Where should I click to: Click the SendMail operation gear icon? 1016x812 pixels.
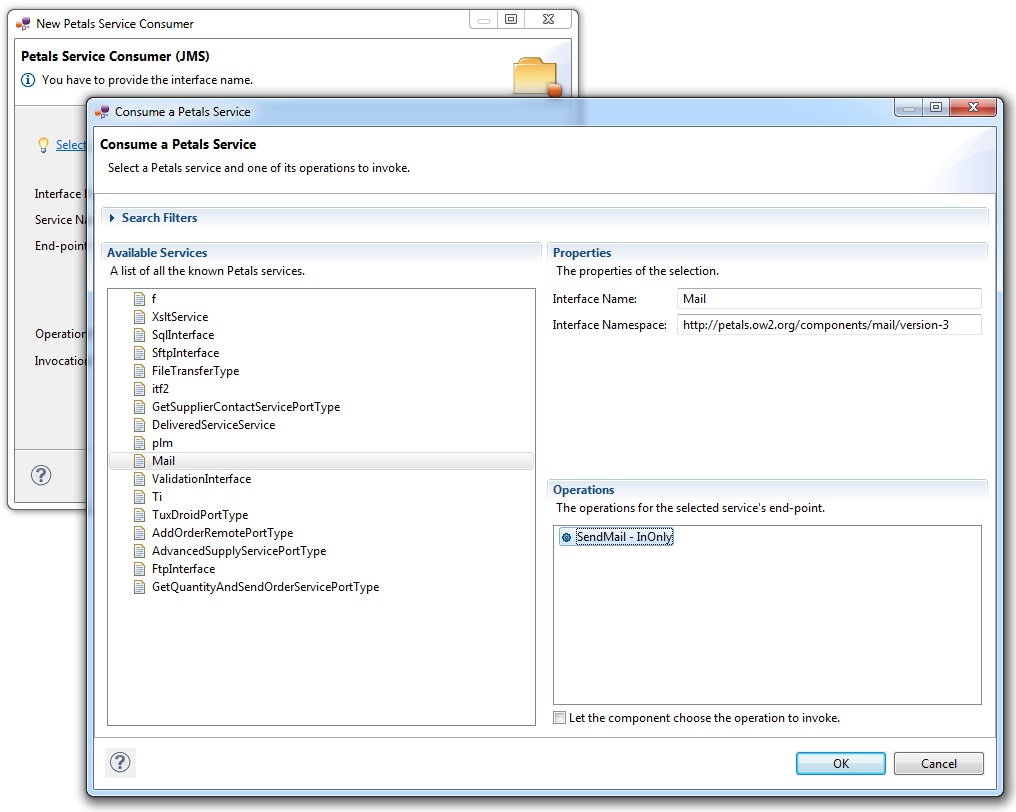(x=566, y=538)
